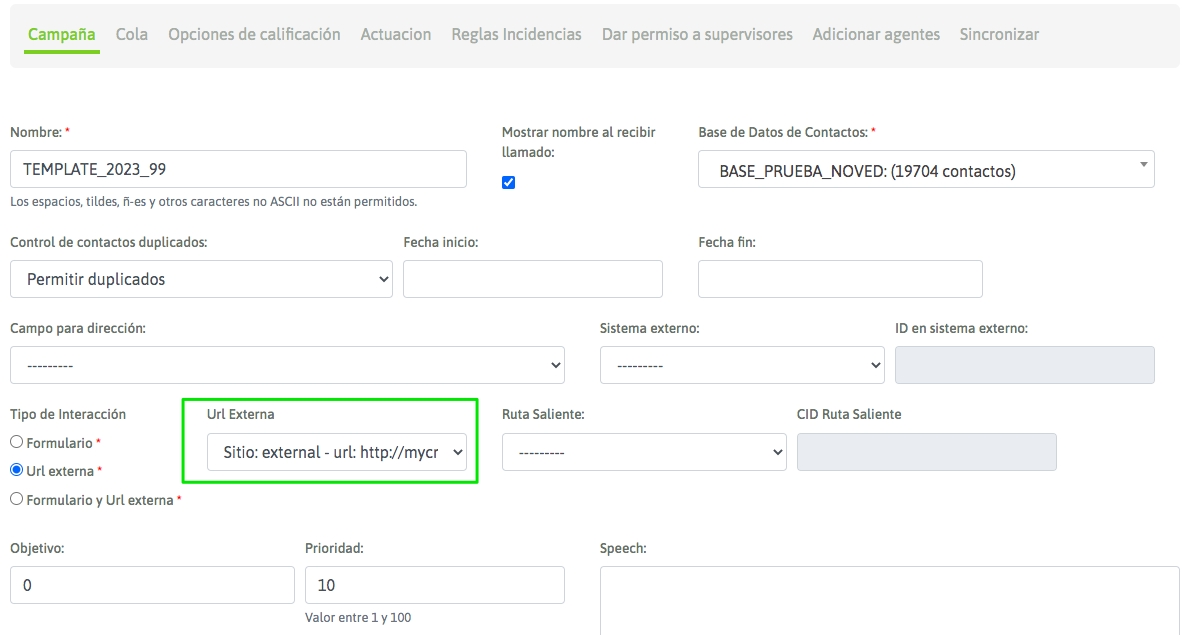Viewport: 1192px width, 635px height.
Task: Switch to the Adicionar agentes tab
Action: click(876, 35)
